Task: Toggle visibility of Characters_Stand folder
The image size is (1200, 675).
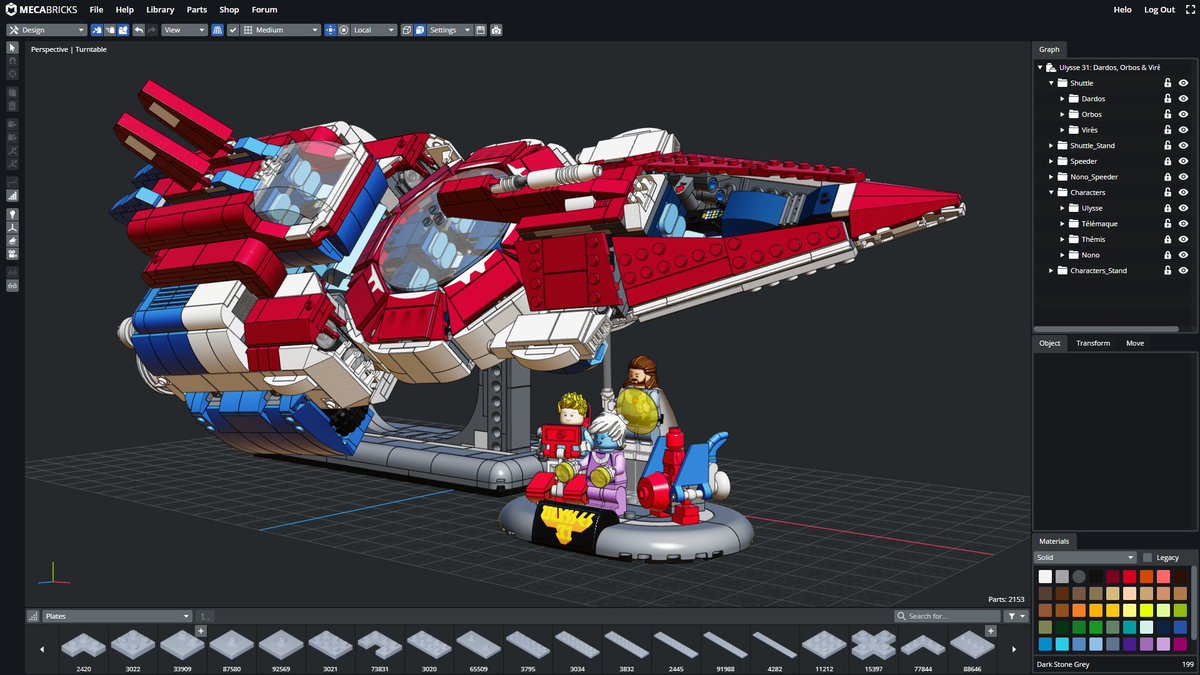Action: pos(1183,270)
